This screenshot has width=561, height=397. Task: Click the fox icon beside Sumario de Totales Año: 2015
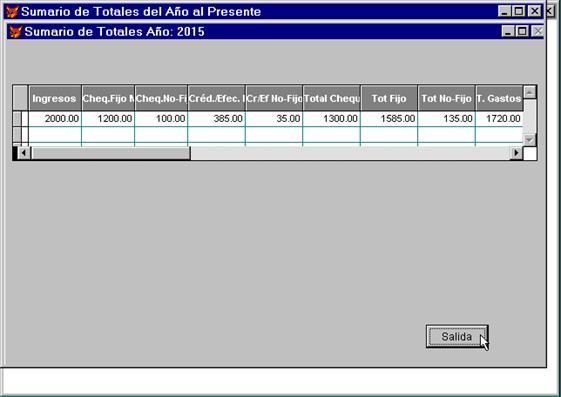(16, 32)
